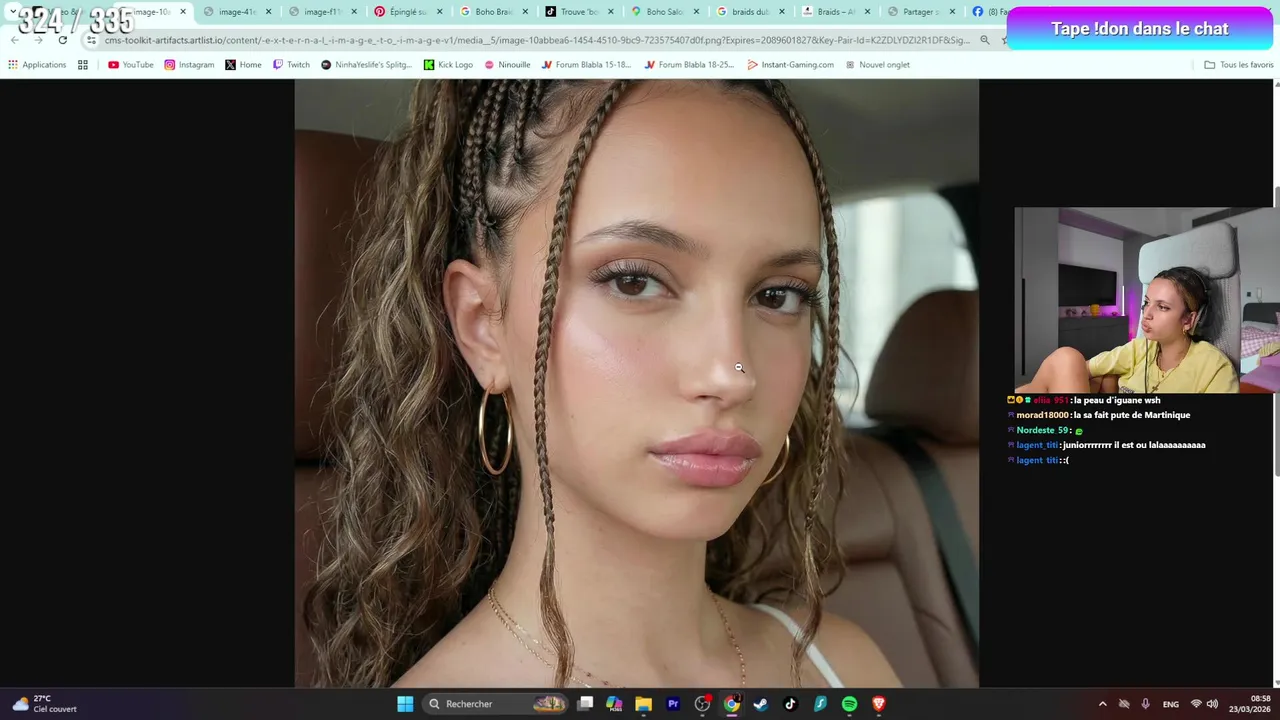
Task: Open File Explorer from the taskbar
Action: 643,704
